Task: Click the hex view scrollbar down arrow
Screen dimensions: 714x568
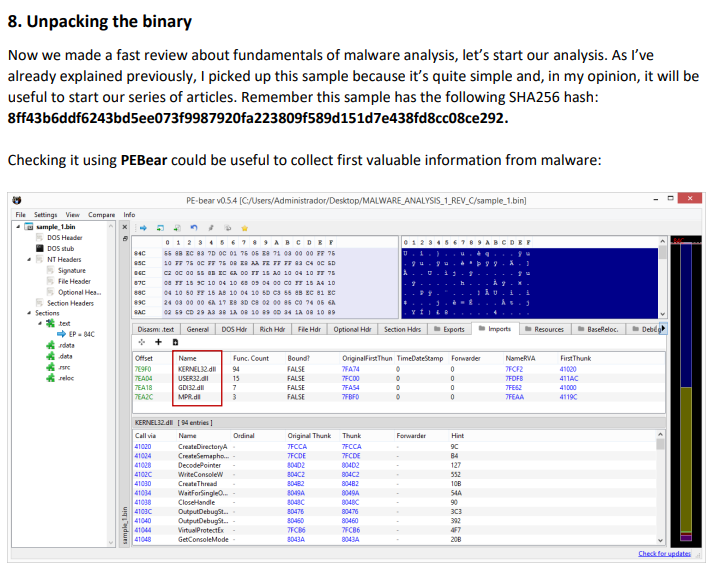Action: point(662,314)
